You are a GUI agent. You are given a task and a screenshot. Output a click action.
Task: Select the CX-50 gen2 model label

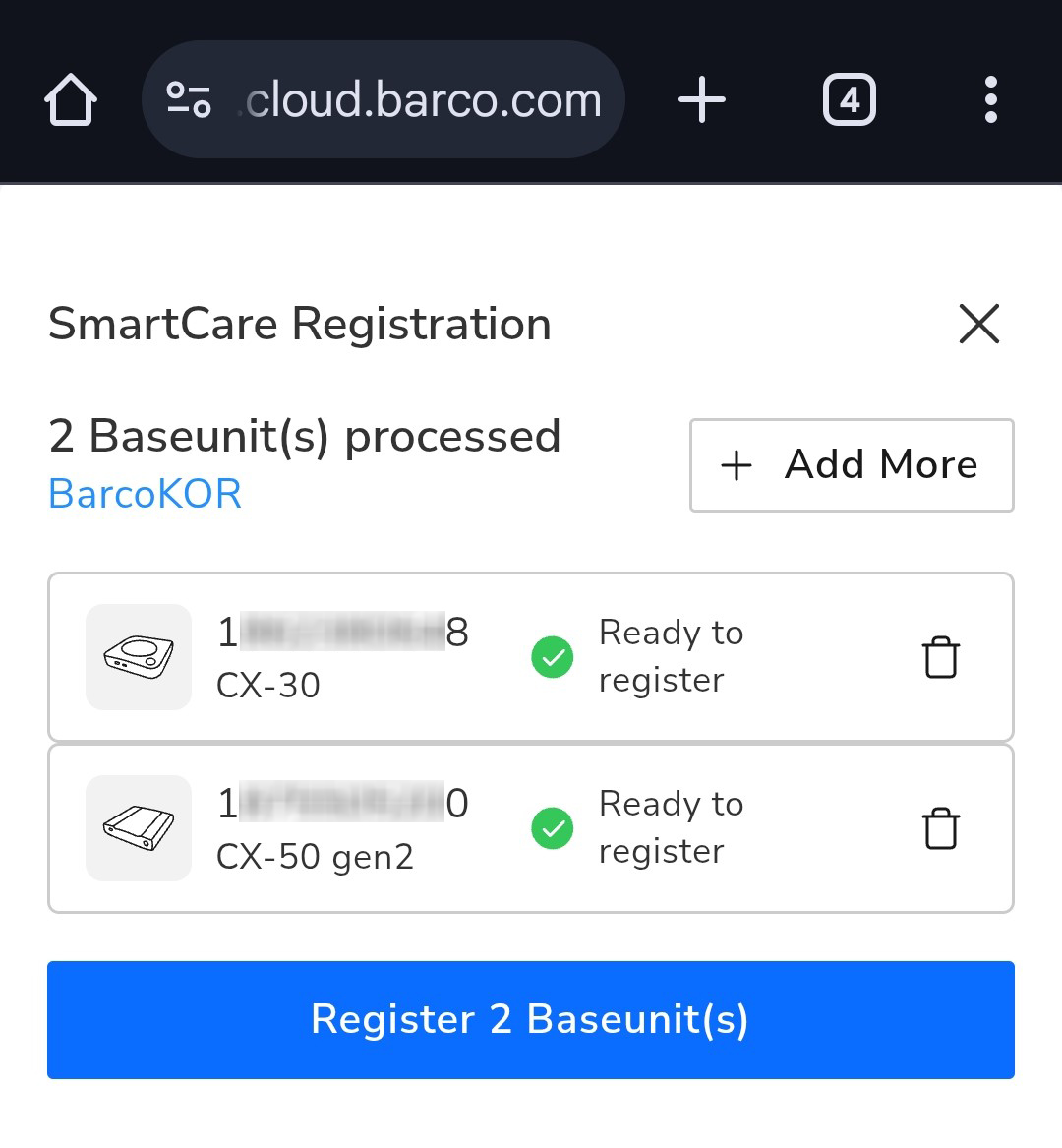click(315, 856)
